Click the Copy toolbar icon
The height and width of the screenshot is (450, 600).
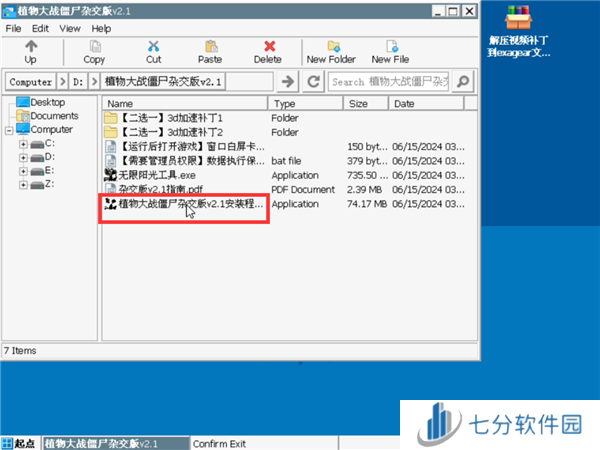(94, 46)
